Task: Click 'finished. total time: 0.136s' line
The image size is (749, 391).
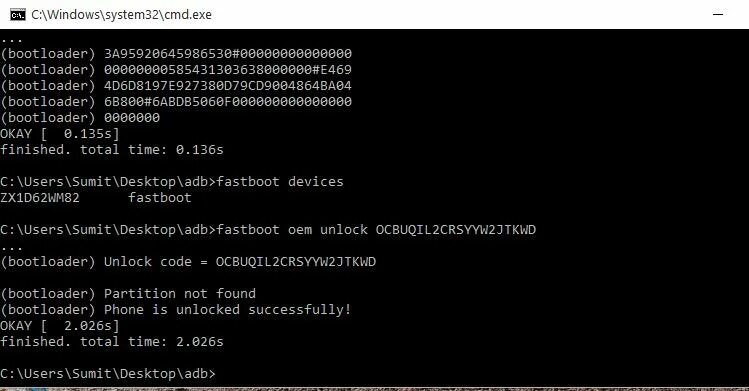Action: pyautogui.click(x=112, y=150)
